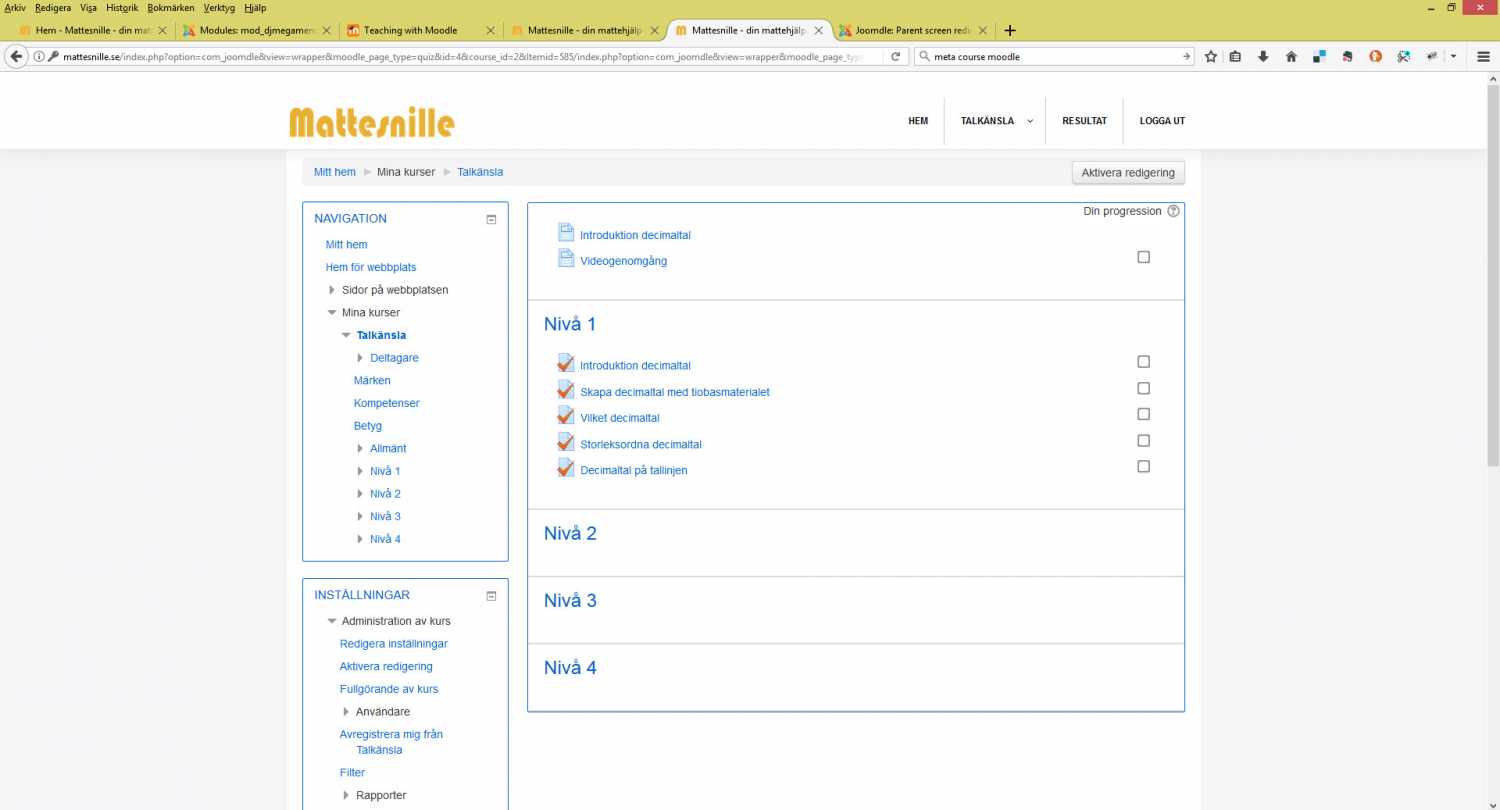Go to Hem in the site menu

point(918,121)
